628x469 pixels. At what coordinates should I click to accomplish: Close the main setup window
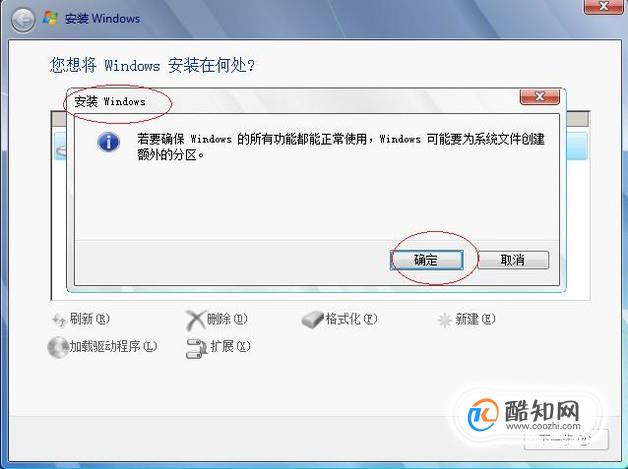coord(604,6)
